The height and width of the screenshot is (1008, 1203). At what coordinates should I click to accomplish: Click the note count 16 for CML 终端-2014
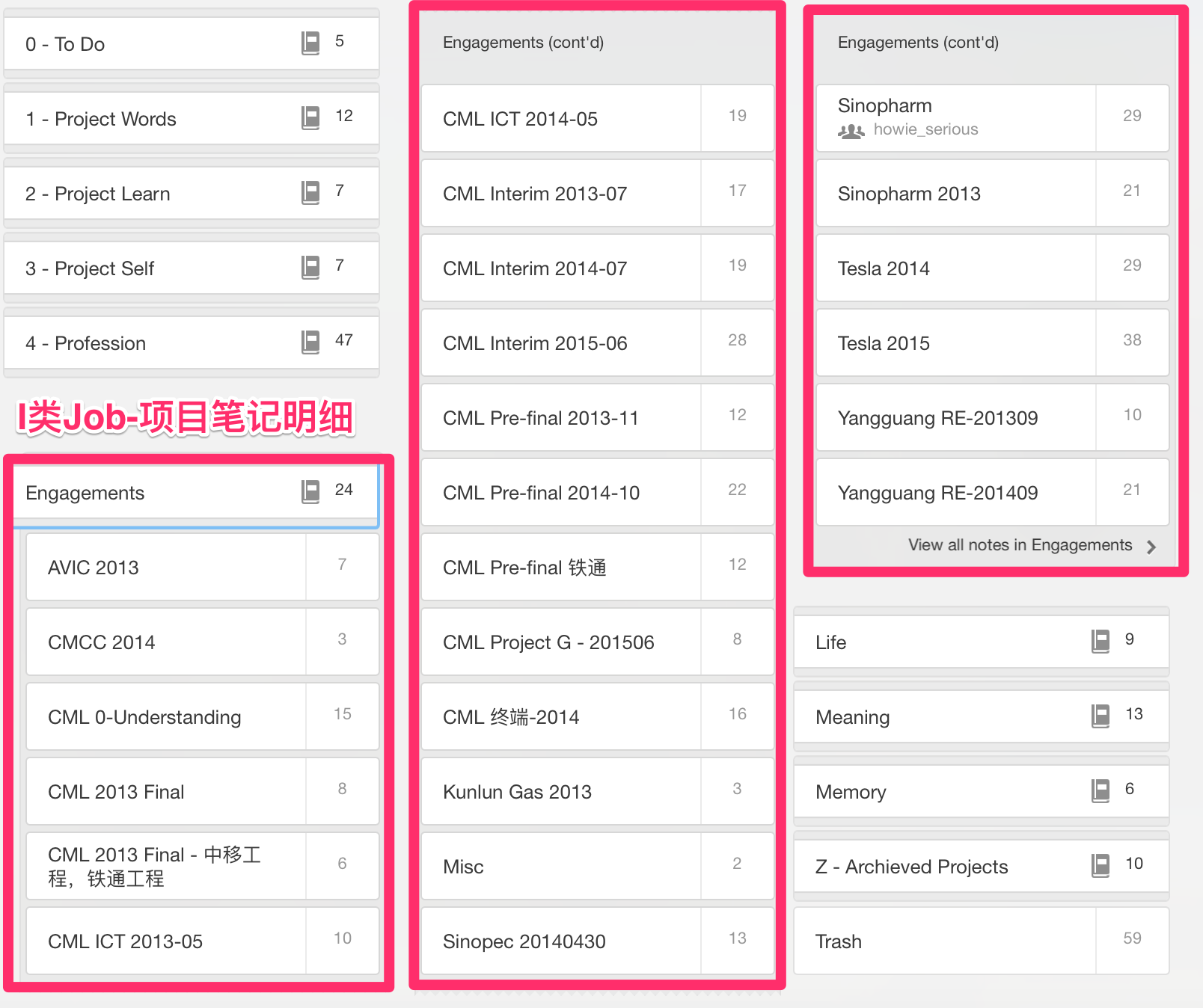coord(737,714)
